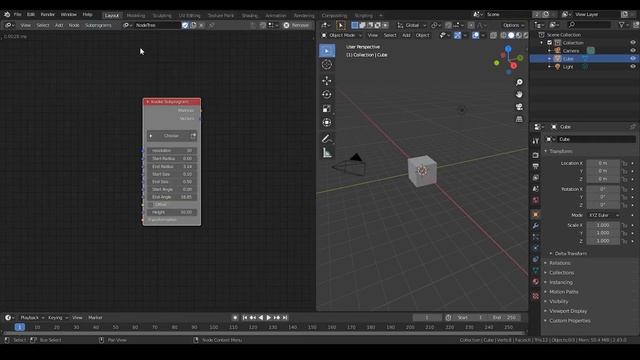Open the rotation Mode XYZ Euler dropdown
The image size is (640, 360).
pos(604,215)
